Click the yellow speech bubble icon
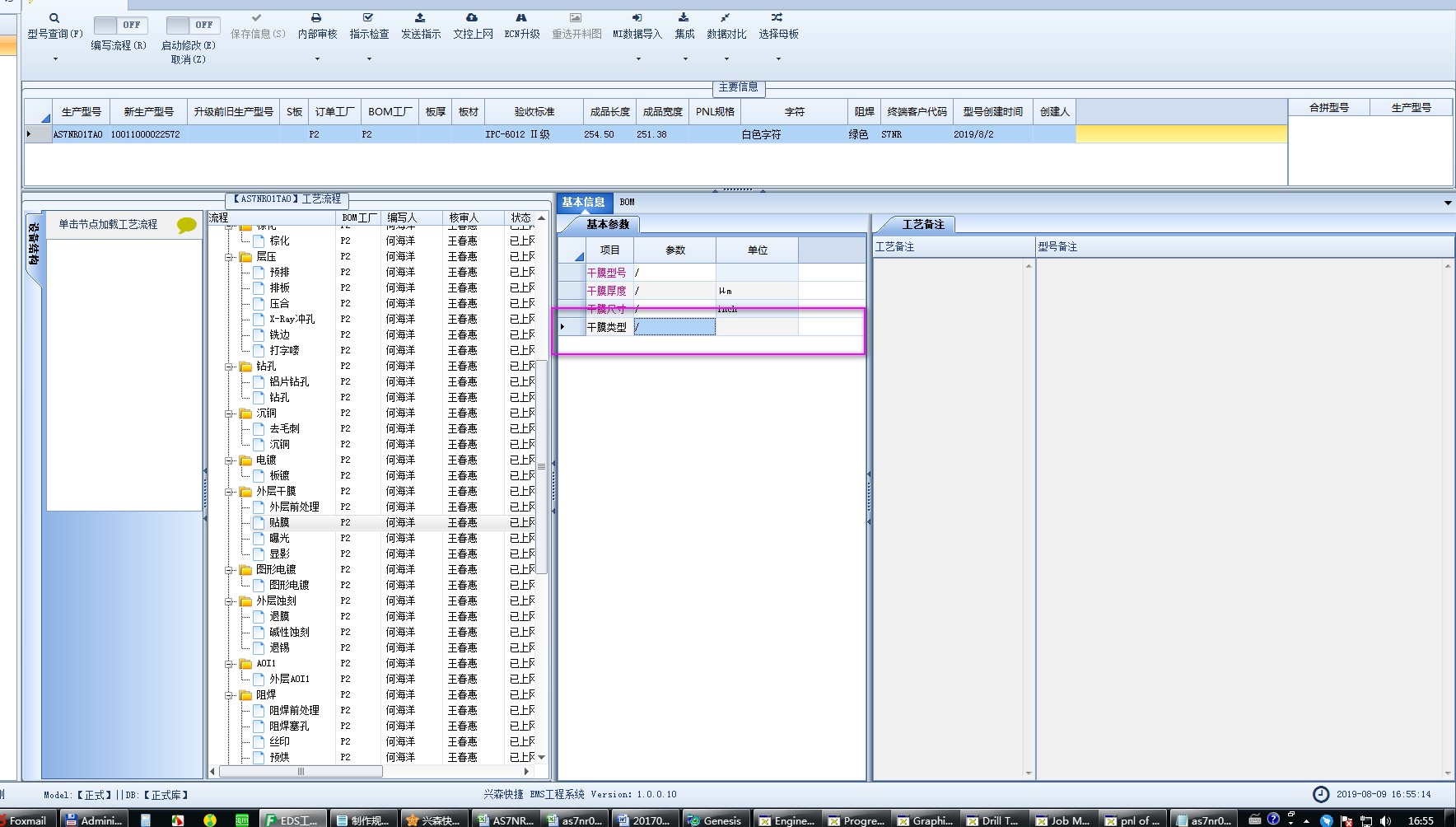The image size is (1456, 827). pyautogui.click(x=187, y=226)
